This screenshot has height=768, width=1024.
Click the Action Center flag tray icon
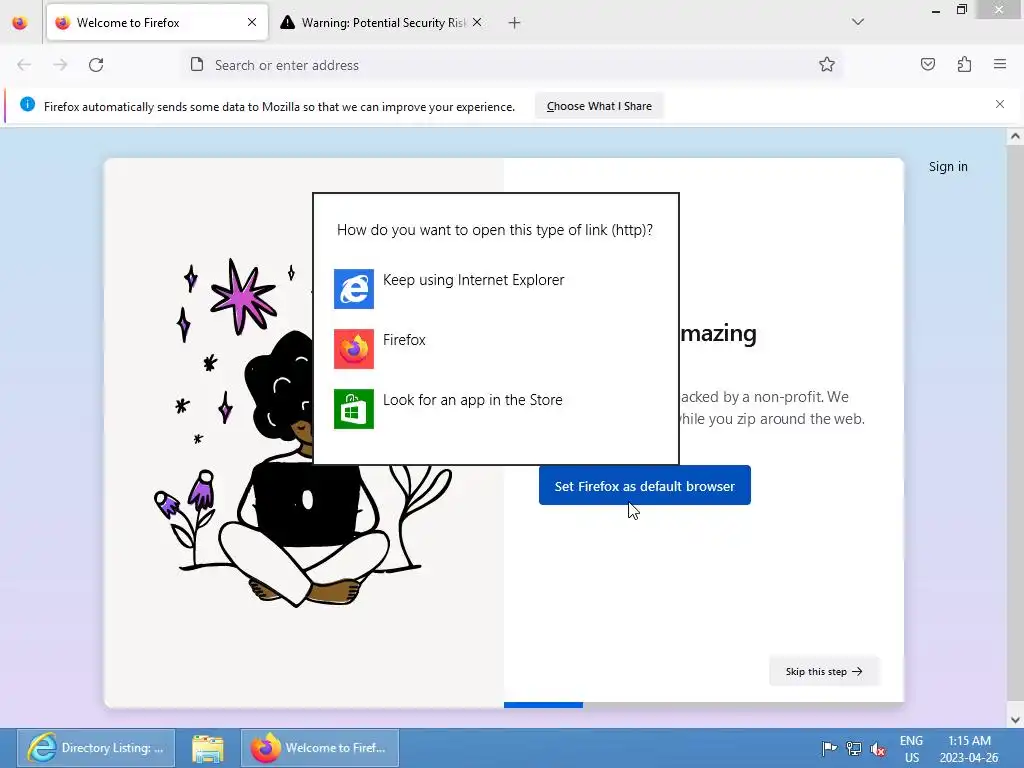[x=829, y=748]
